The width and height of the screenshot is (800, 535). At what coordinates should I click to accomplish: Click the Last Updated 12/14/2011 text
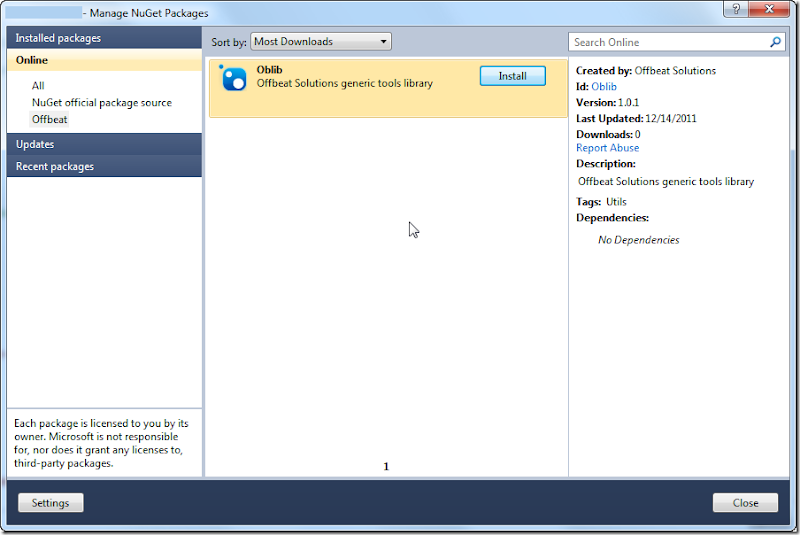(636, 118)
